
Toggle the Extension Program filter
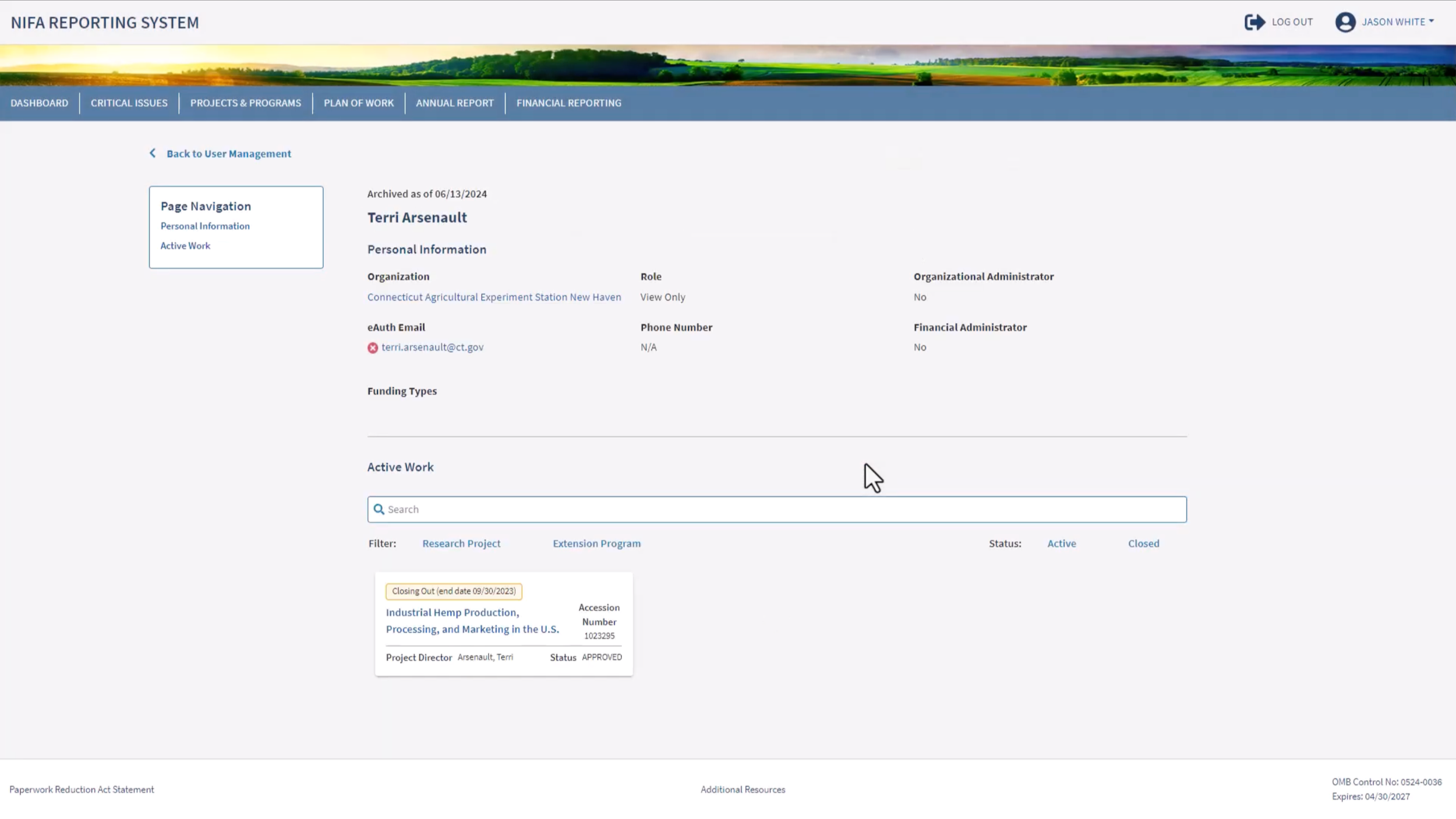click(596, 543)
